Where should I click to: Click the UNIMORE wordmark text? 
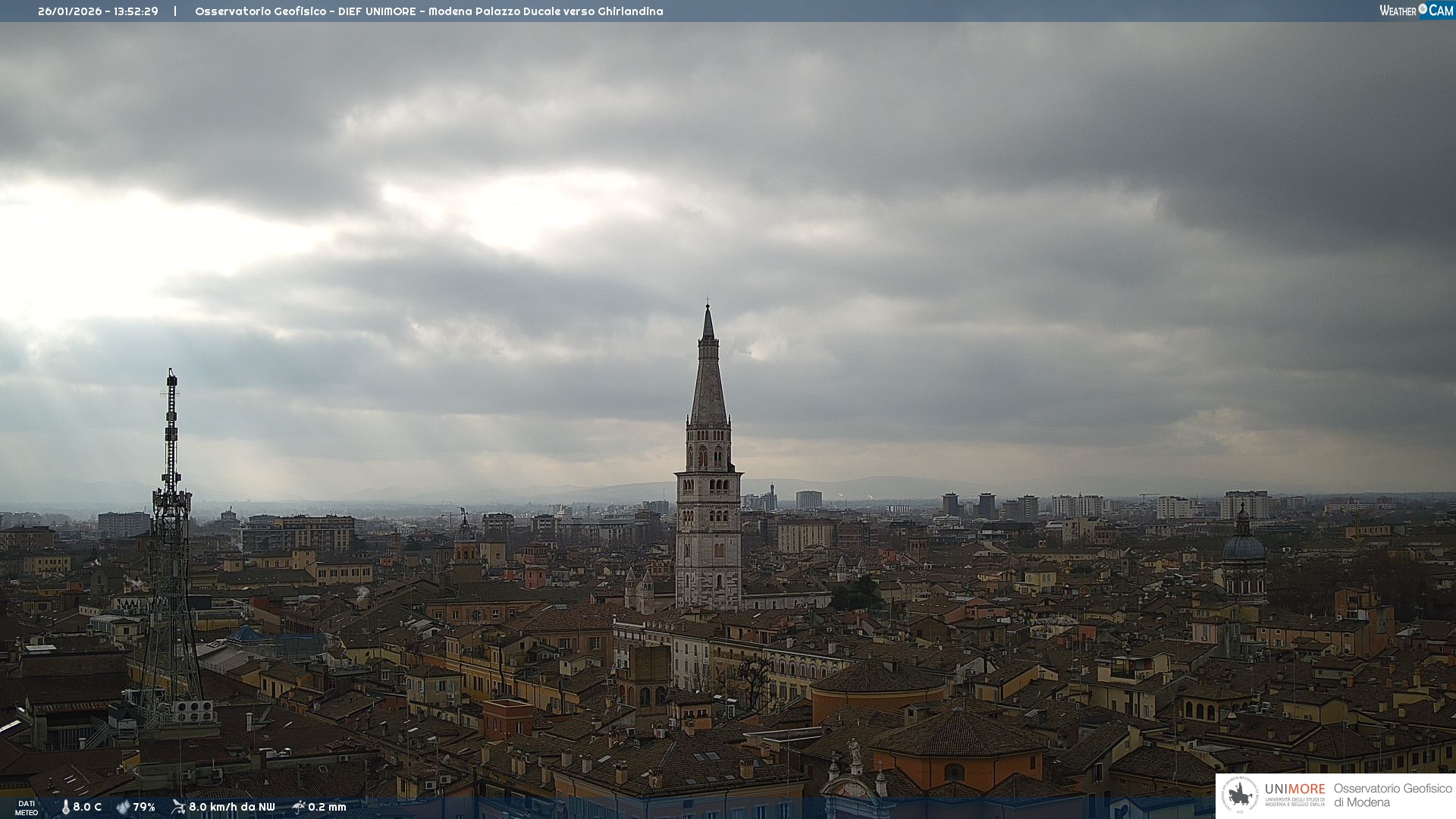[1294, 789]
